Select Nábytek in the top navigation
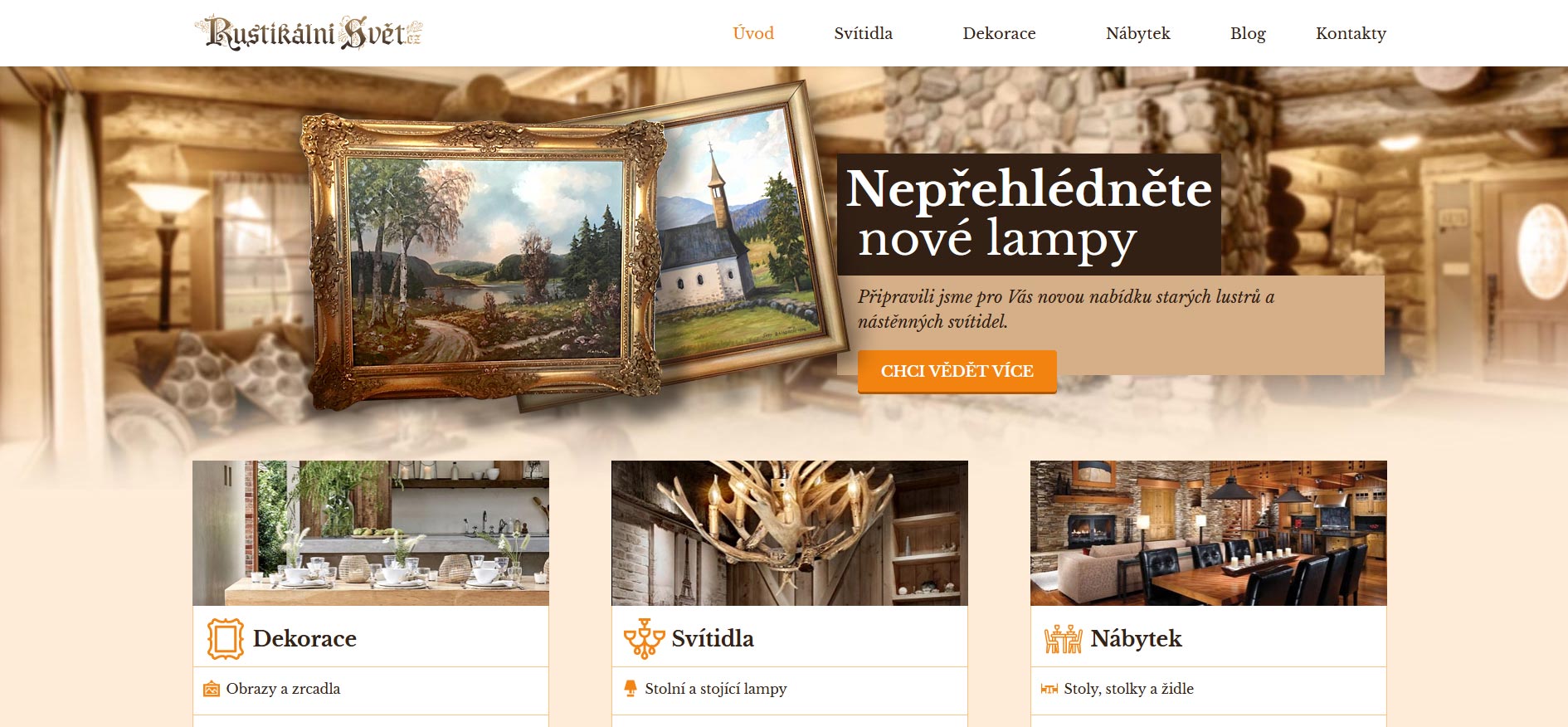The width and height of the screenshot is (1568, 727). pyautogui.click(x=1138, y=33)
